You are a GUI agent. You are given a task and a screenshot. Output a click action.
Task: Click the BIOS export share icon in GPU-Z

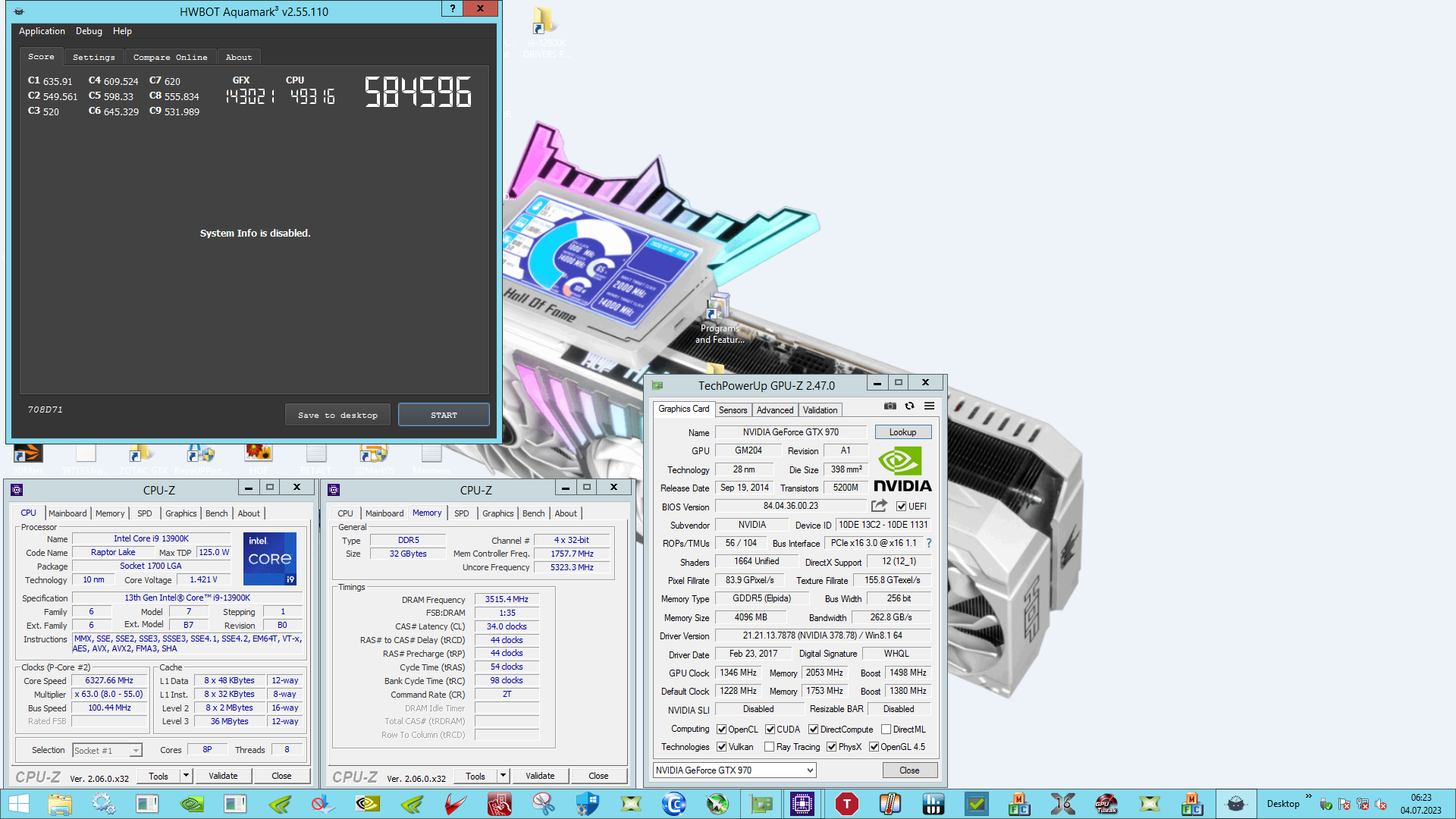879,506
